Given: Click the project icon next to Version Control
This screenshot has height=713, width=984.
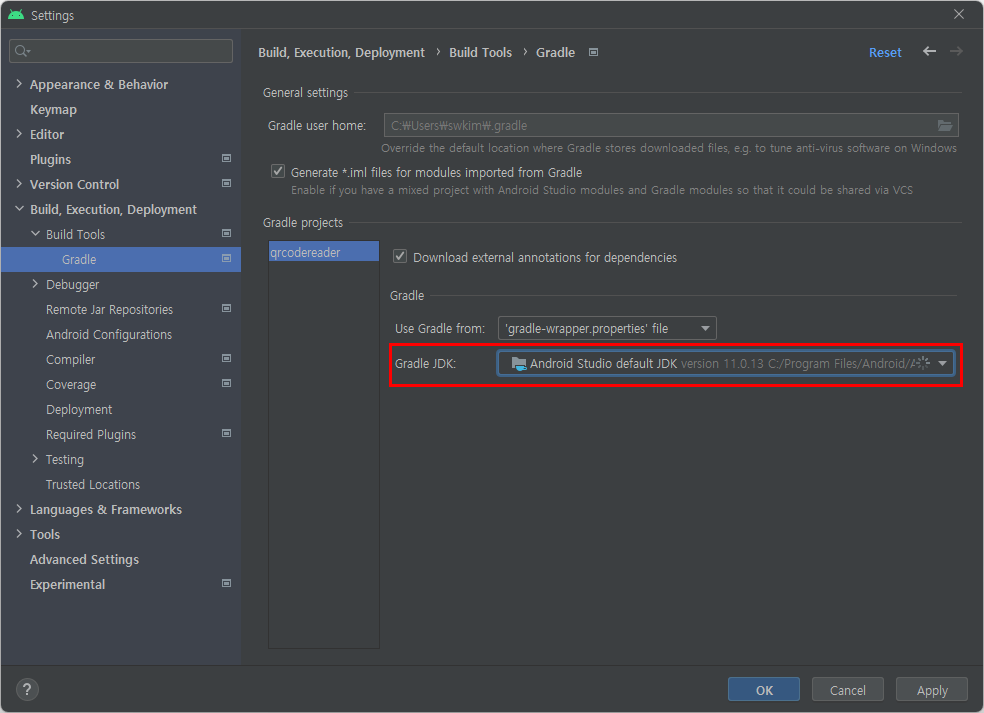Looking at the screenshot, I should tap(227, 183).
